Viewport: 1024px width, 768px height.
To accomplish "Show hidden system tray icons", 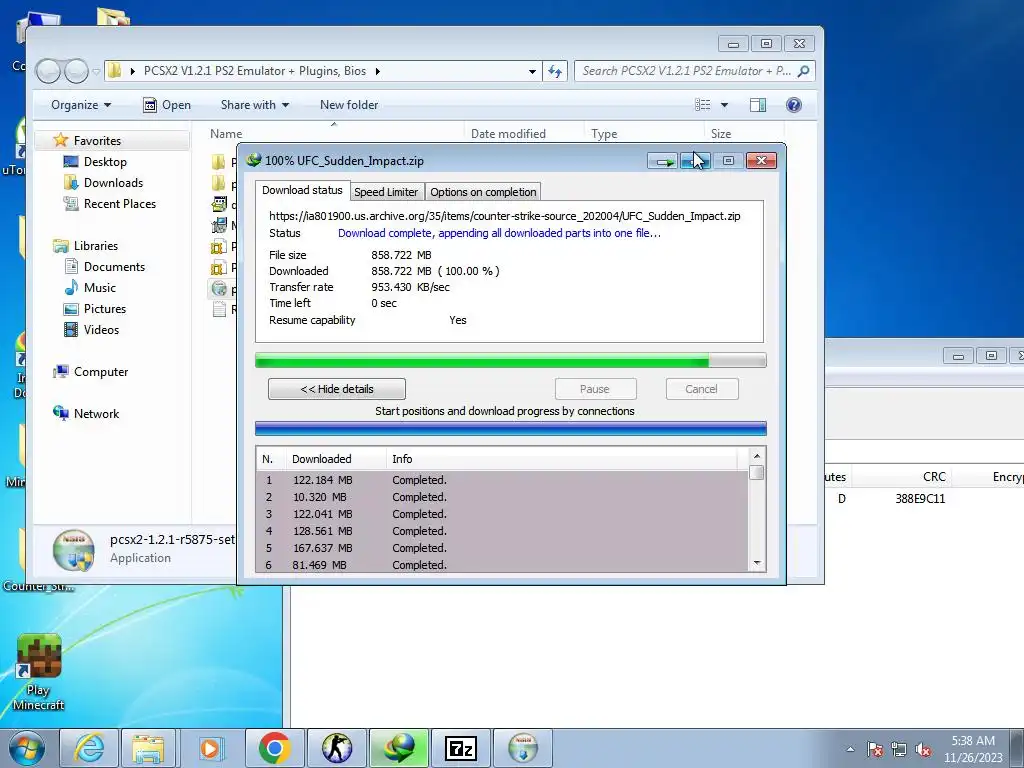I will [850, 749].
